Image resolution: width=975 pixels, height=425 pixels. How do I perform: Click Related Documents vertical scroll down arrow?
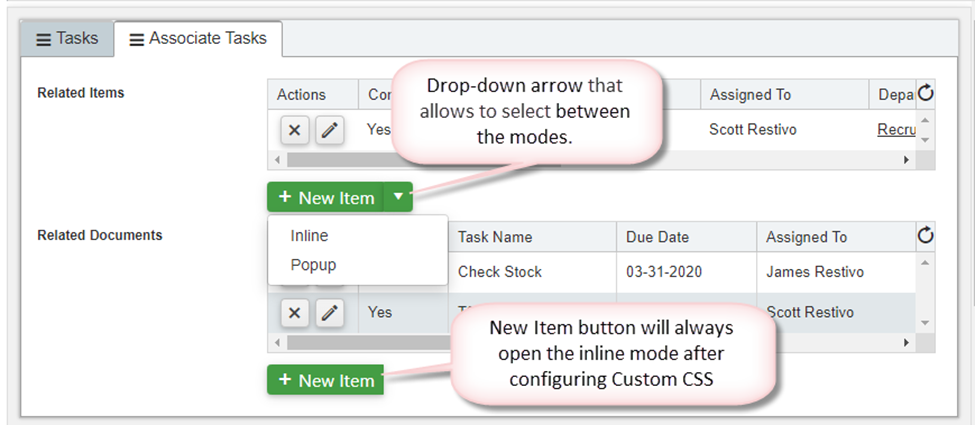point(925,323)
